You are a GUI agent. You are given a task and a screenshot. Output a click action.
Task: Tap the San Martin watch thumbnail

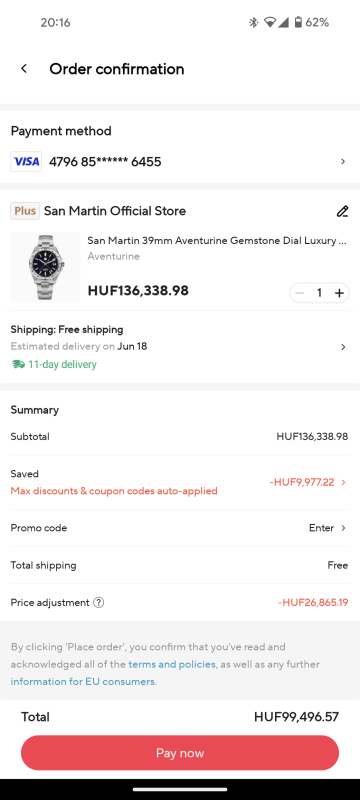(x=45, y=267)
